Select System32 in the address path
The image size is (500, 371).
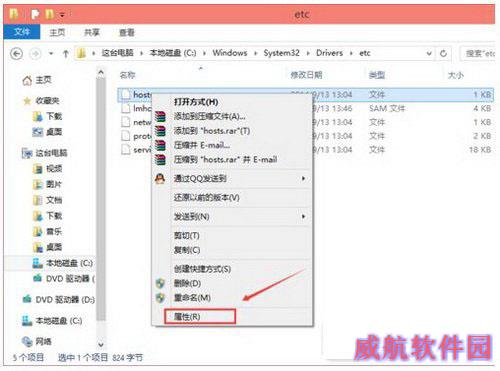[282, 53]
